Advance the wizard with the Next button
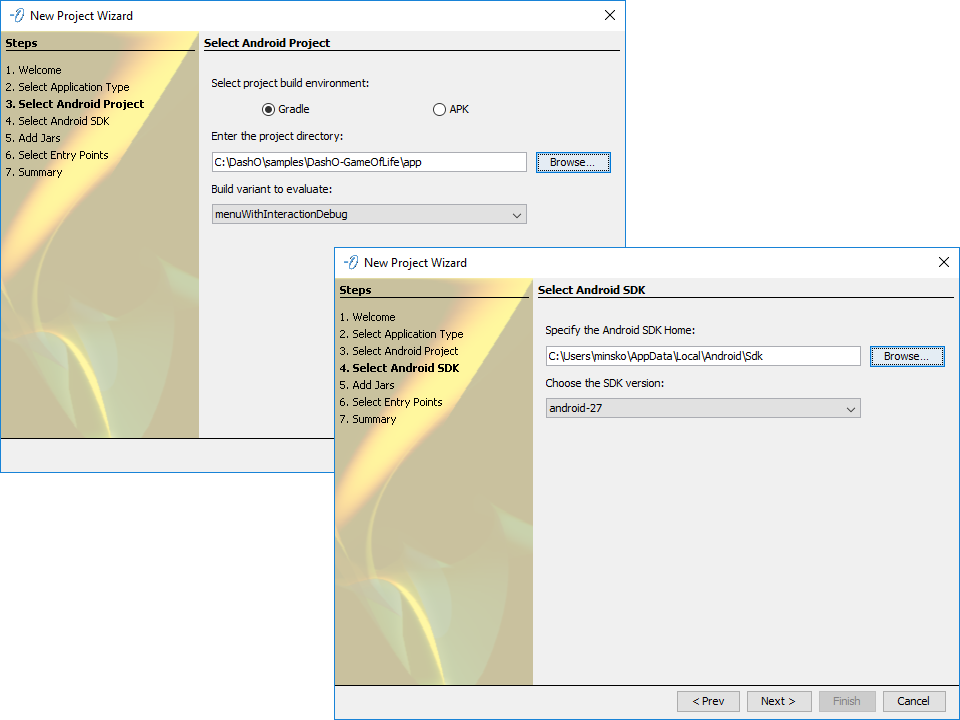This screenshot has width=960, height=720. pyautogui.click(x=778, y=701)
